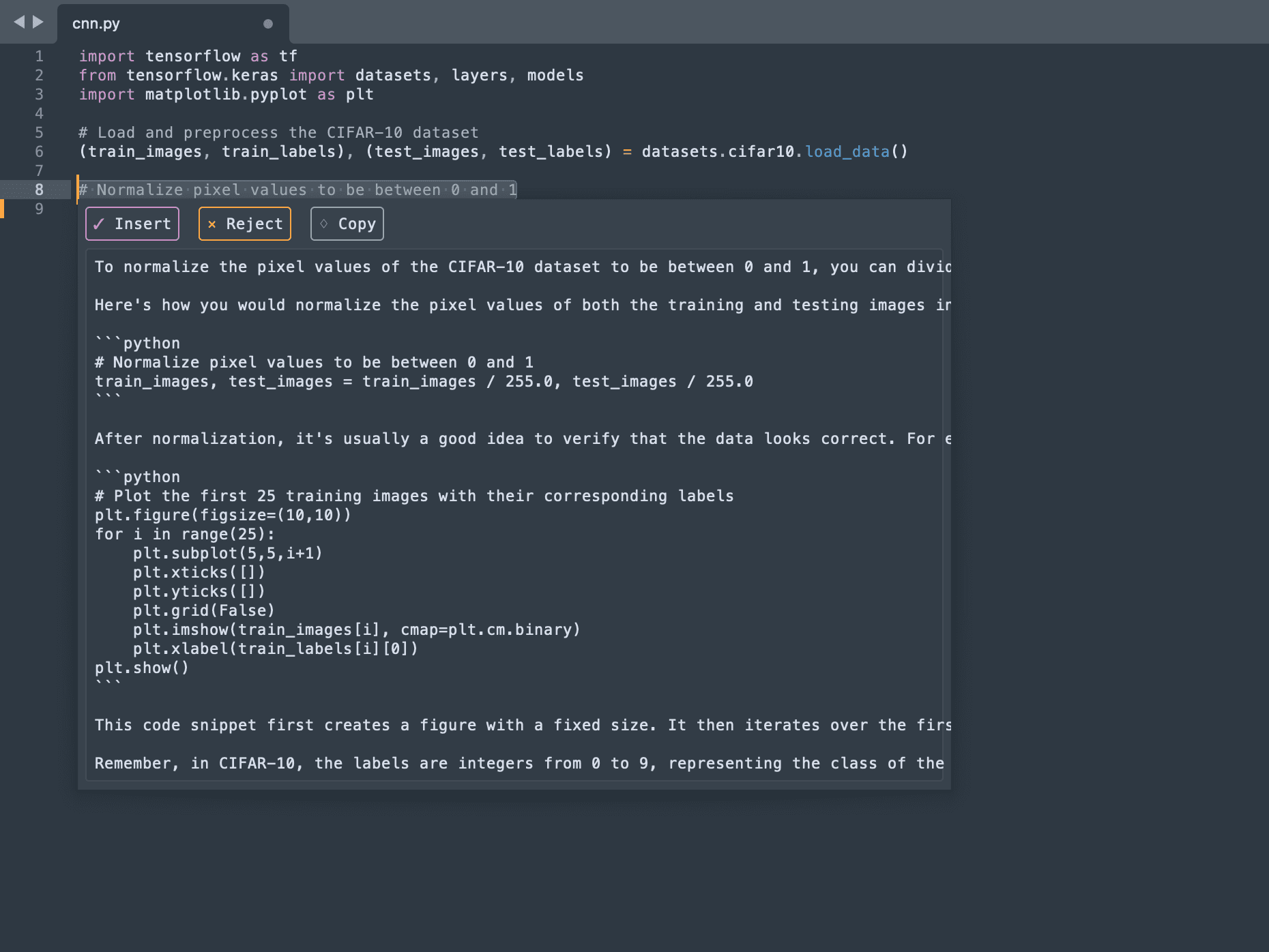This screenshot has height=952, width=1269.
Task: Click the forward navigation arrow
Action: (38, 23)
